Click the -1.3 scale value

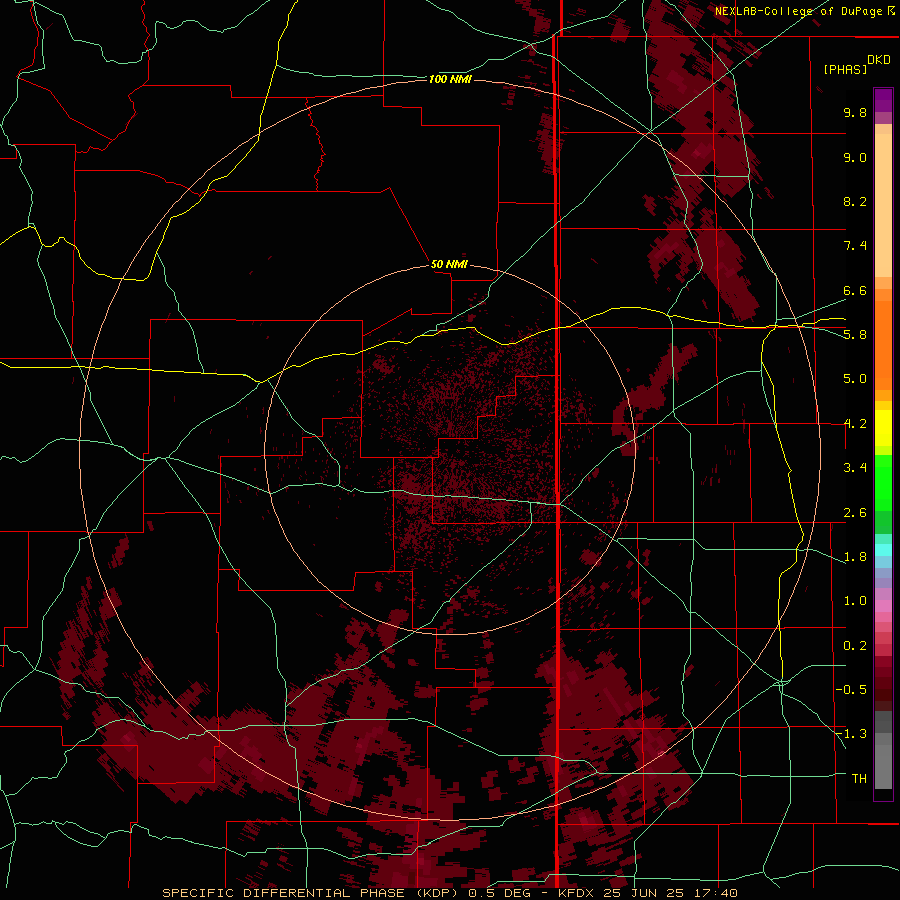(851, 734)
